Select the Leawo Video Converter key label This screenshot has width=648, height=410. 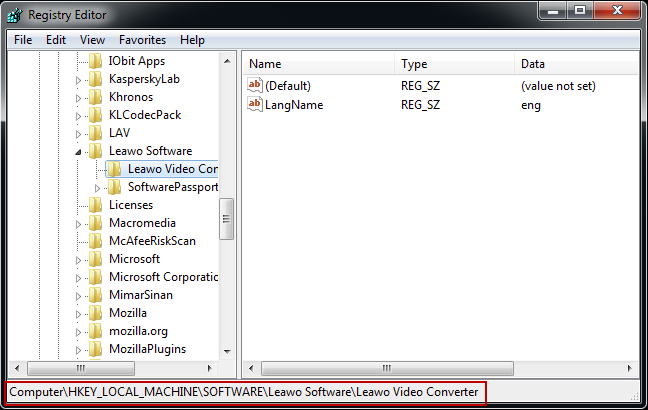172,169
